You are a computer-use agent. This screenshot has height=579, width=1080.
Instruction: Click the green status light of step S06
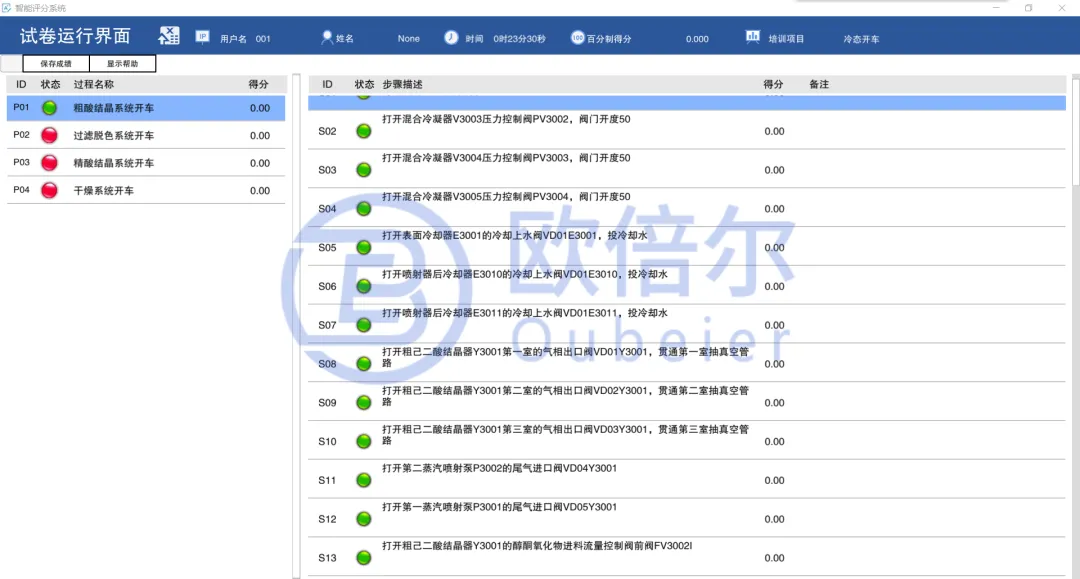point(364,286)
